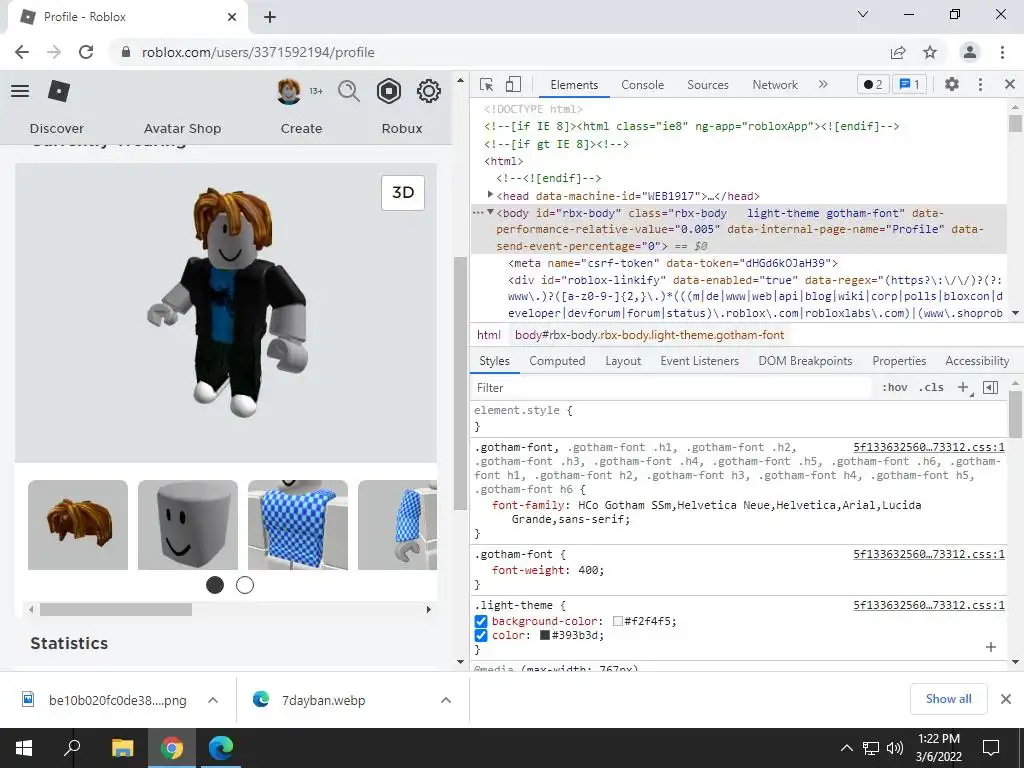Open the Event Listeners tab
This screenshot has height=768, width=1024.
pyautogui.click(x=699, y=360)
